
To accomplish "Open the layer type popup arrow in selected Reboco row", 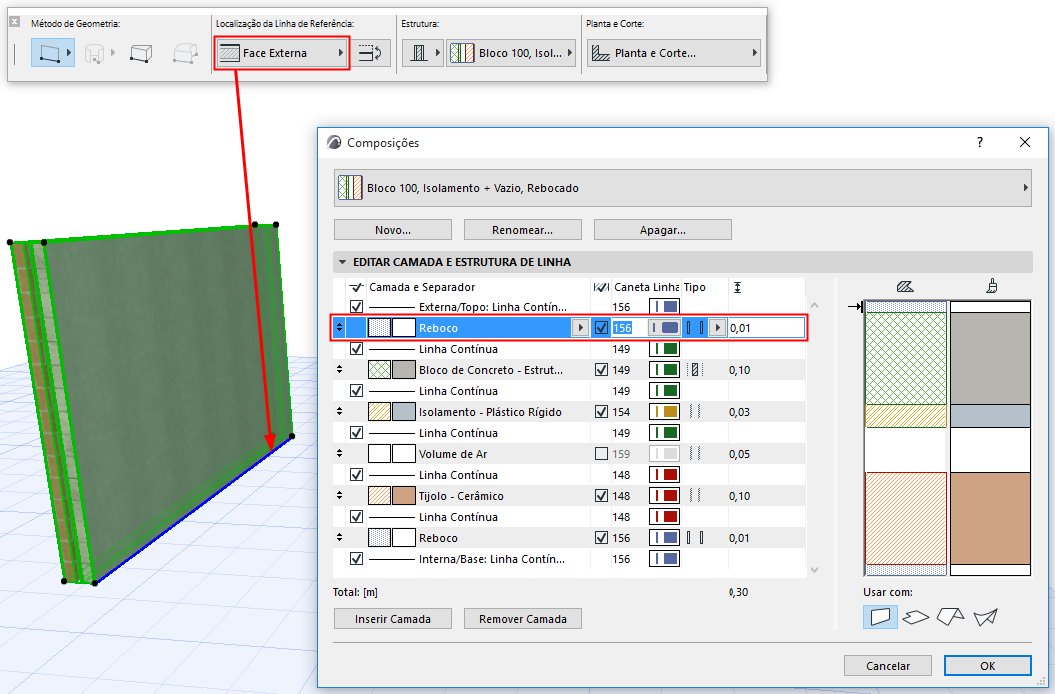I will (x=717, y=328).
